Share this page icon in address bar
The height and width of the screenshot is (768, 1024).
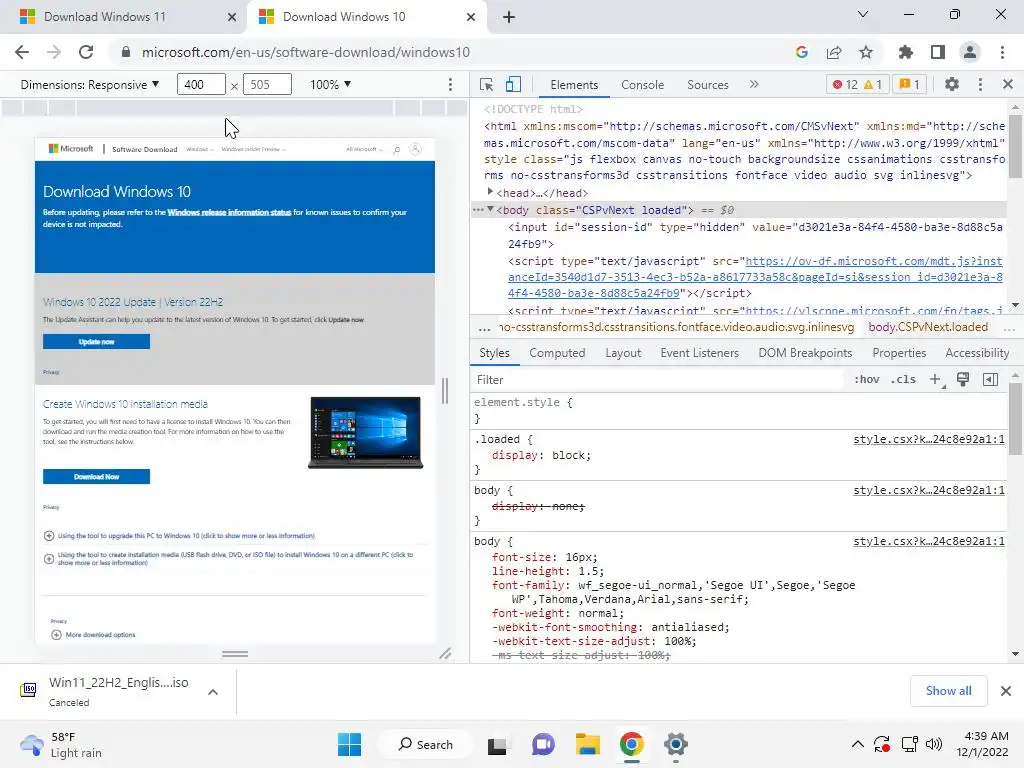point(834,52)
